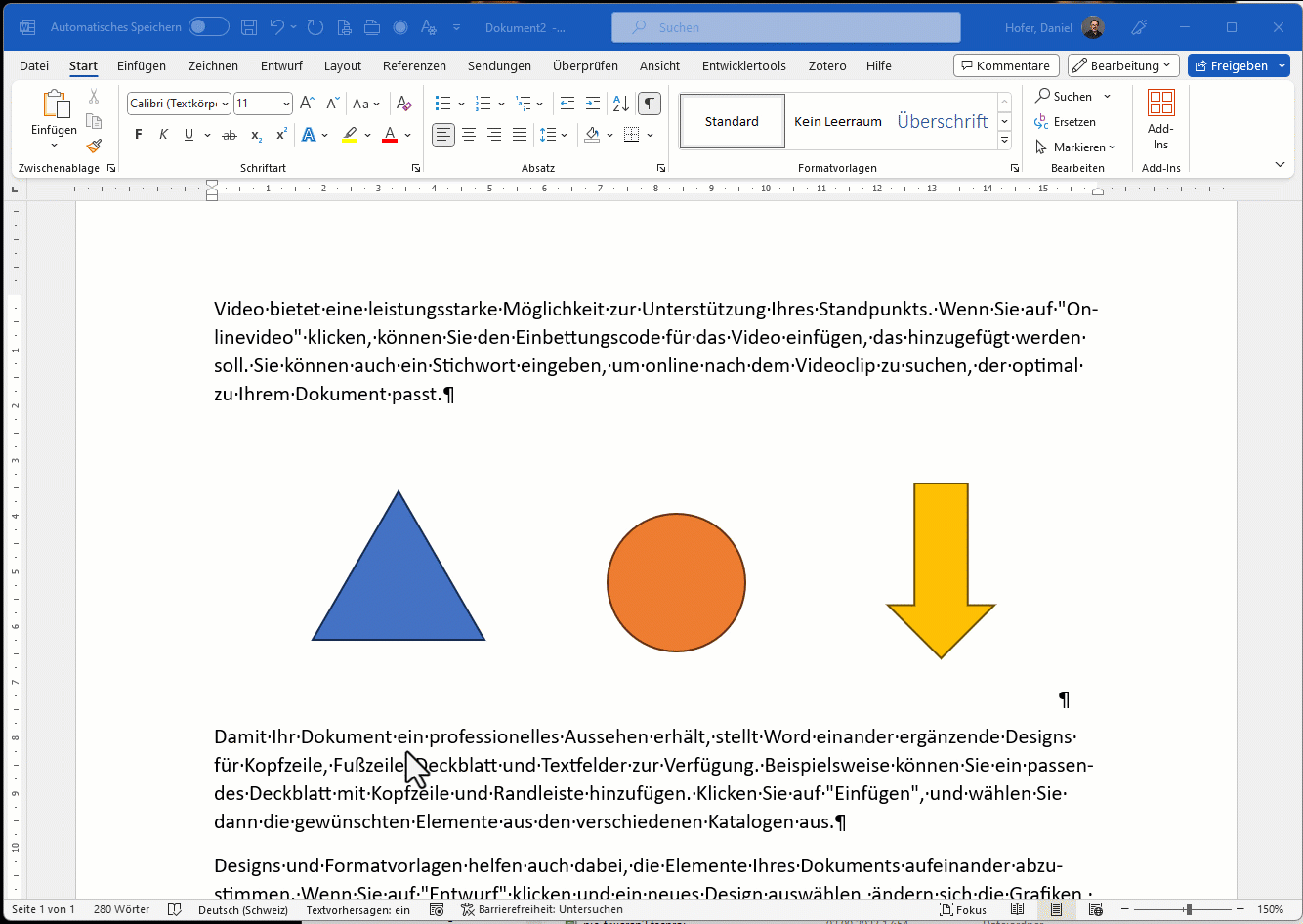Screen dimensions: 1303x924
Task: Open the font size dropdown
Action: (x=286, y=104)
